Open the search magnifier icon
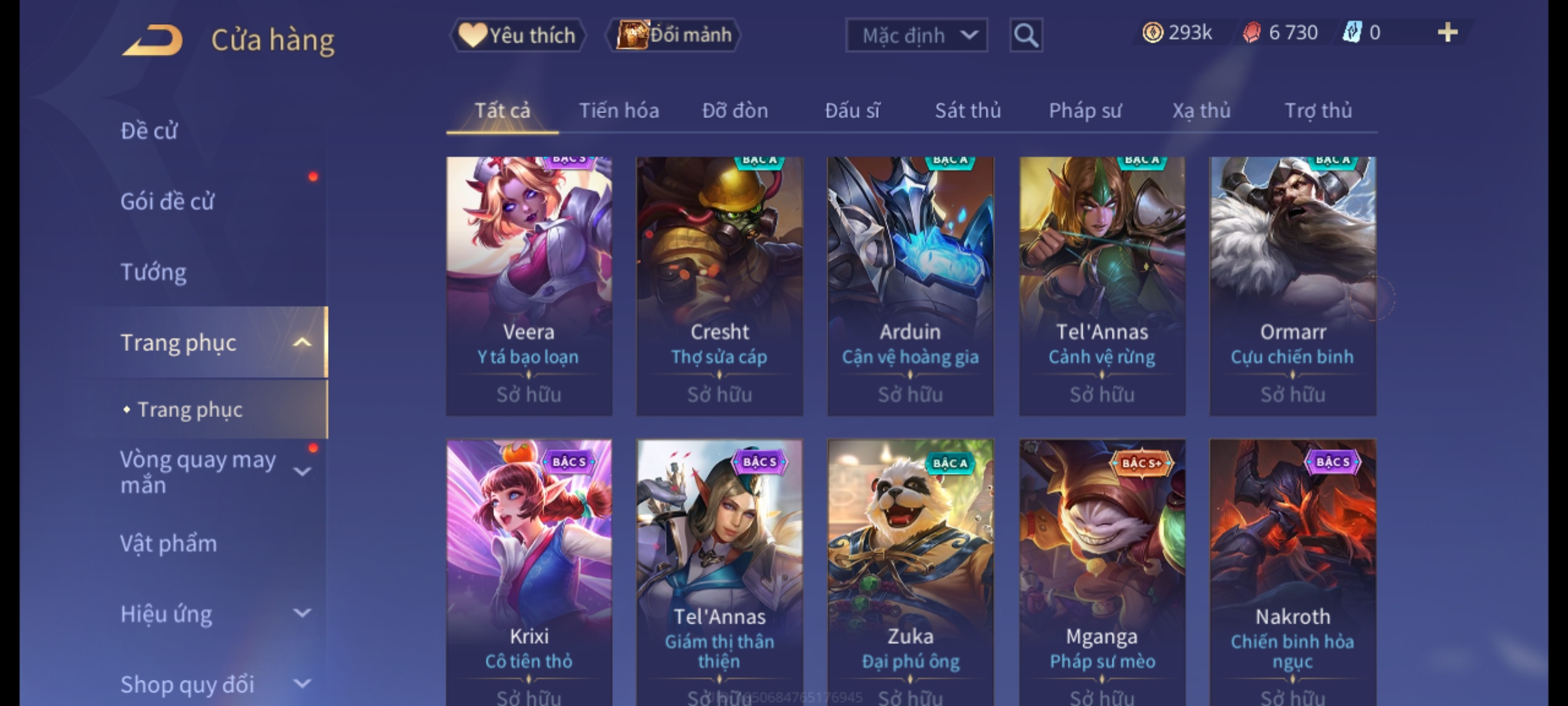The width and height of the screenshot is (1568, 706). [x=1026, y=35]
